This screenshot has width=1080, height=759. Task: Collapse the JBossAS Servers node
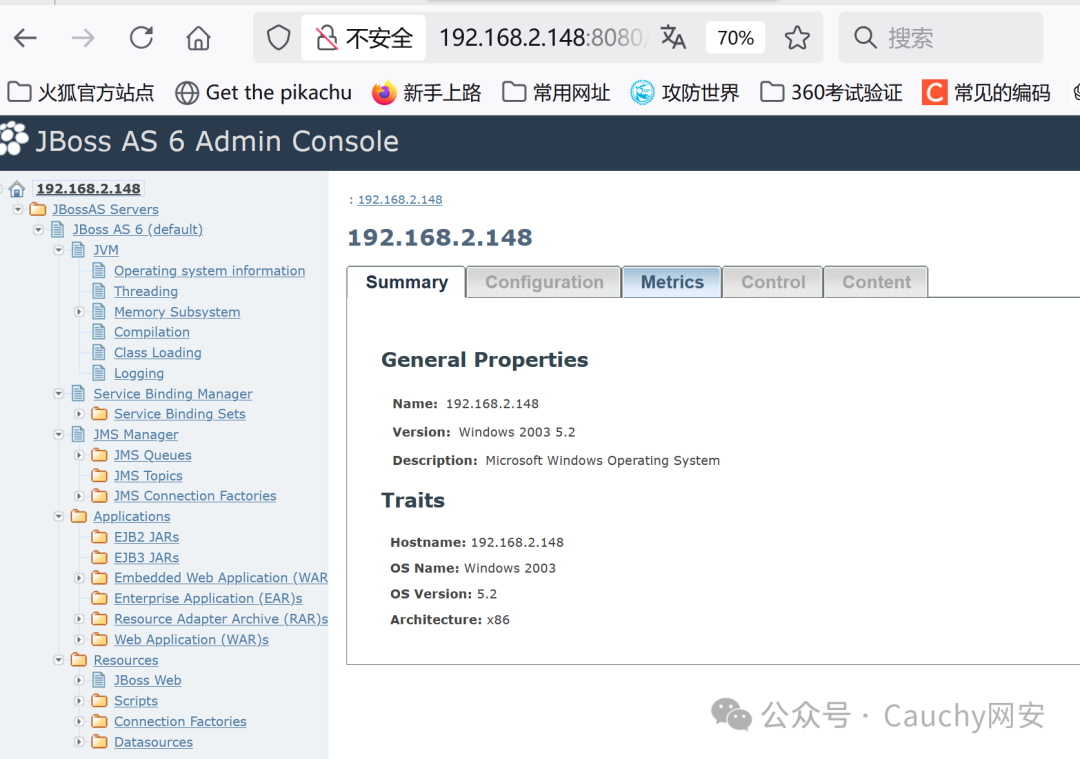(19, 209)
